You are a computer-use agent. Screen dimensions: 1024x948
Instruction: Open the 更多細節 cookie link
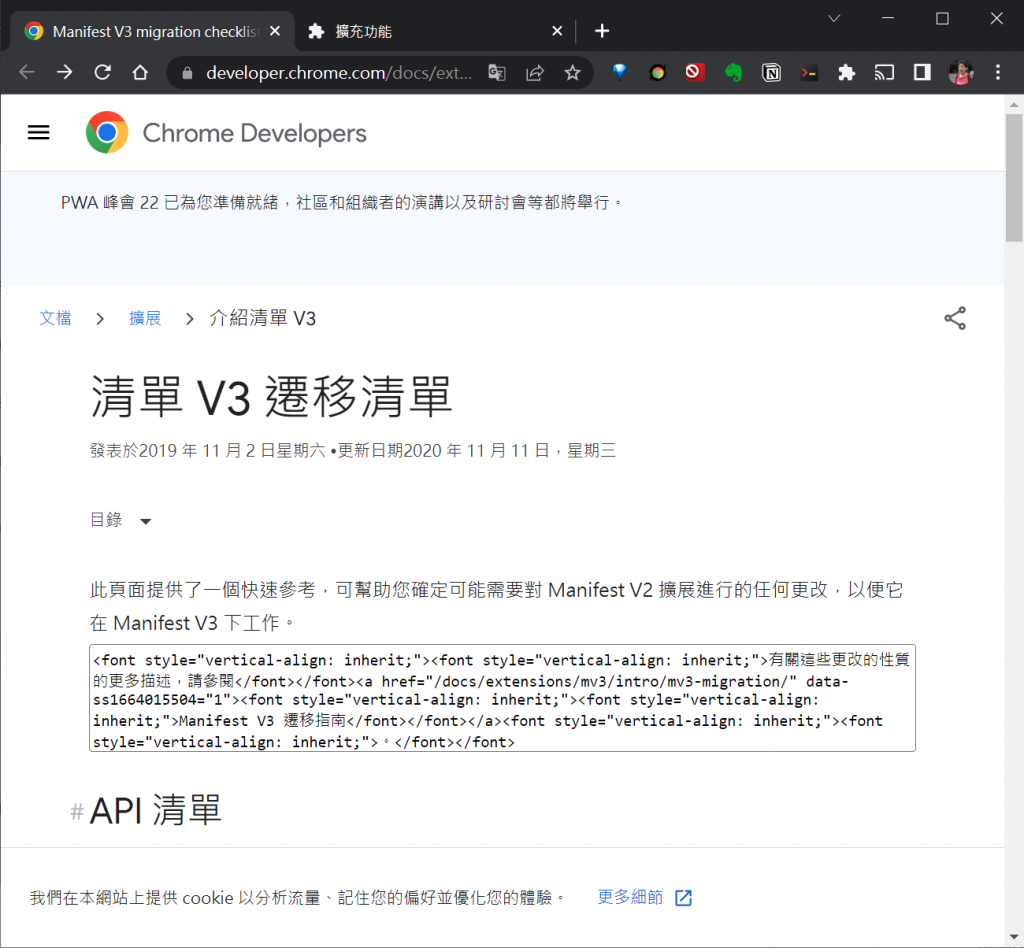tap(645, 897)
